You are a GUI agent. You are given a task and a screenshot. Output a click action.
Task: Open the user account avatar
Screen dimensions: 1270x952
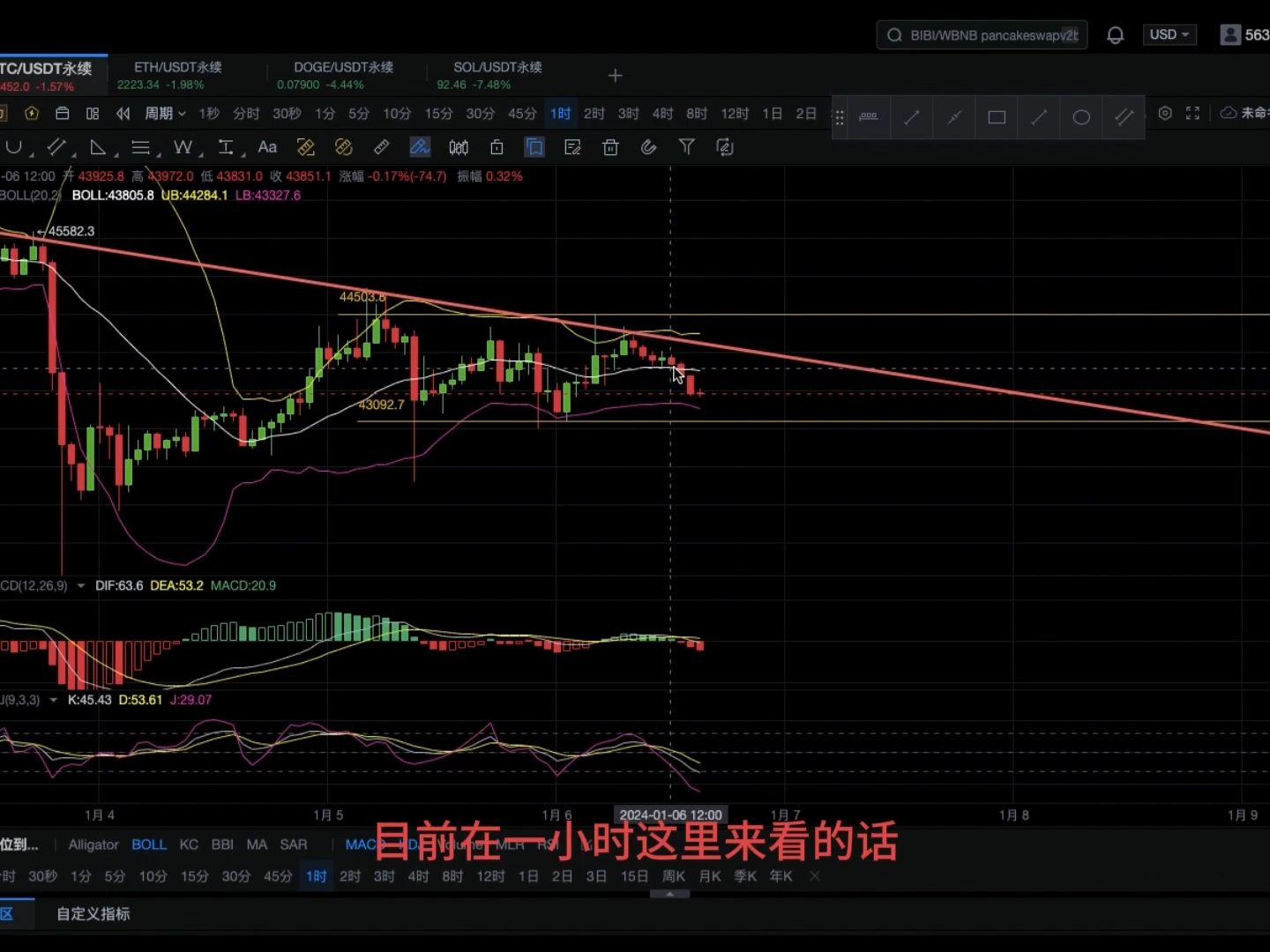[x=1230, y=35]
